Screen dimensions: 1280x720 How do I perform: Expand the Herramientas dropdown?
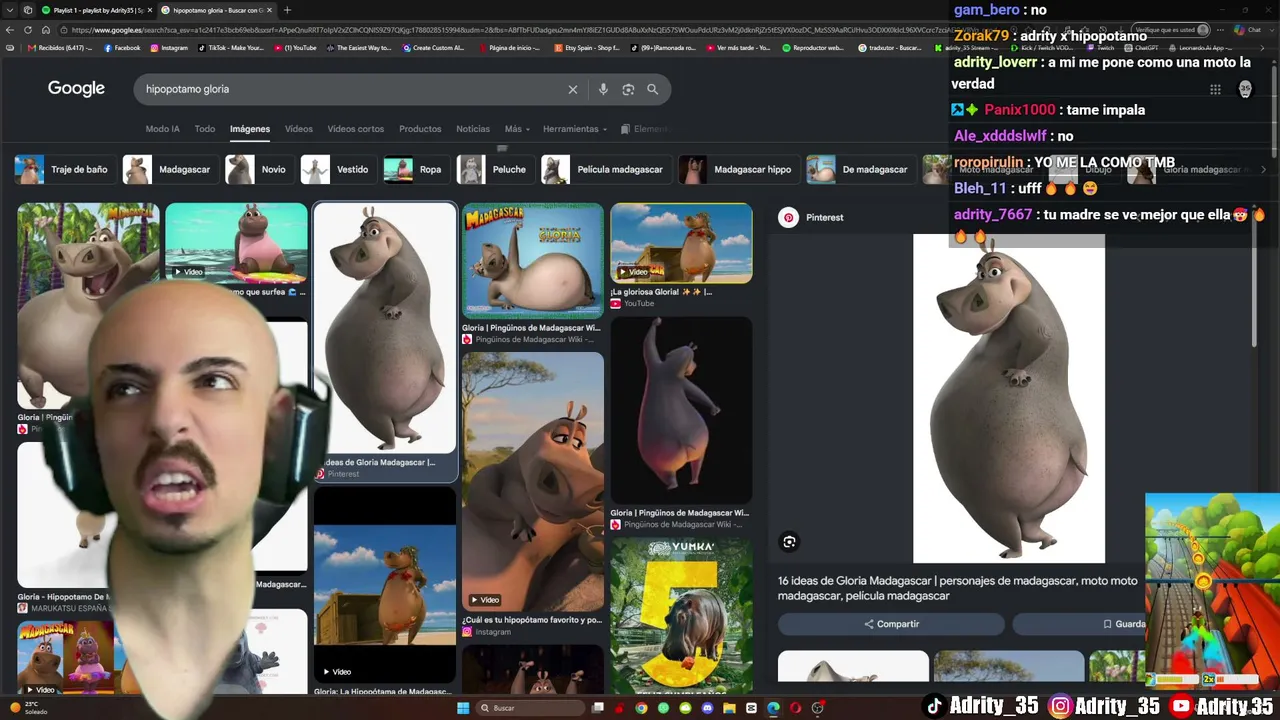[x=575, y=129]
